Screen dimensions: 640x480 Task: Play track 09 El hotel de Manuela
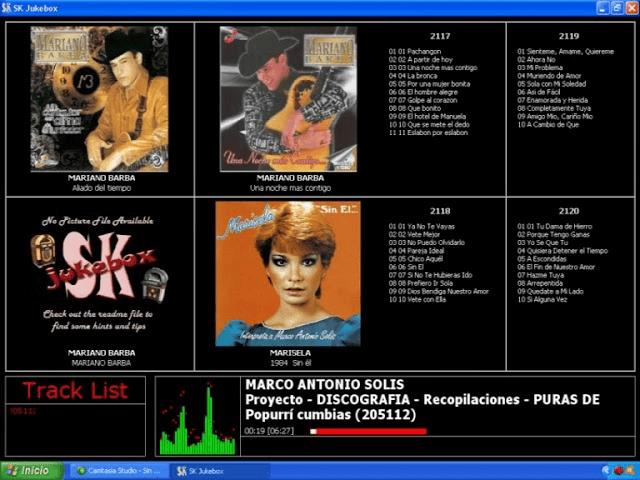coord(427,117)
